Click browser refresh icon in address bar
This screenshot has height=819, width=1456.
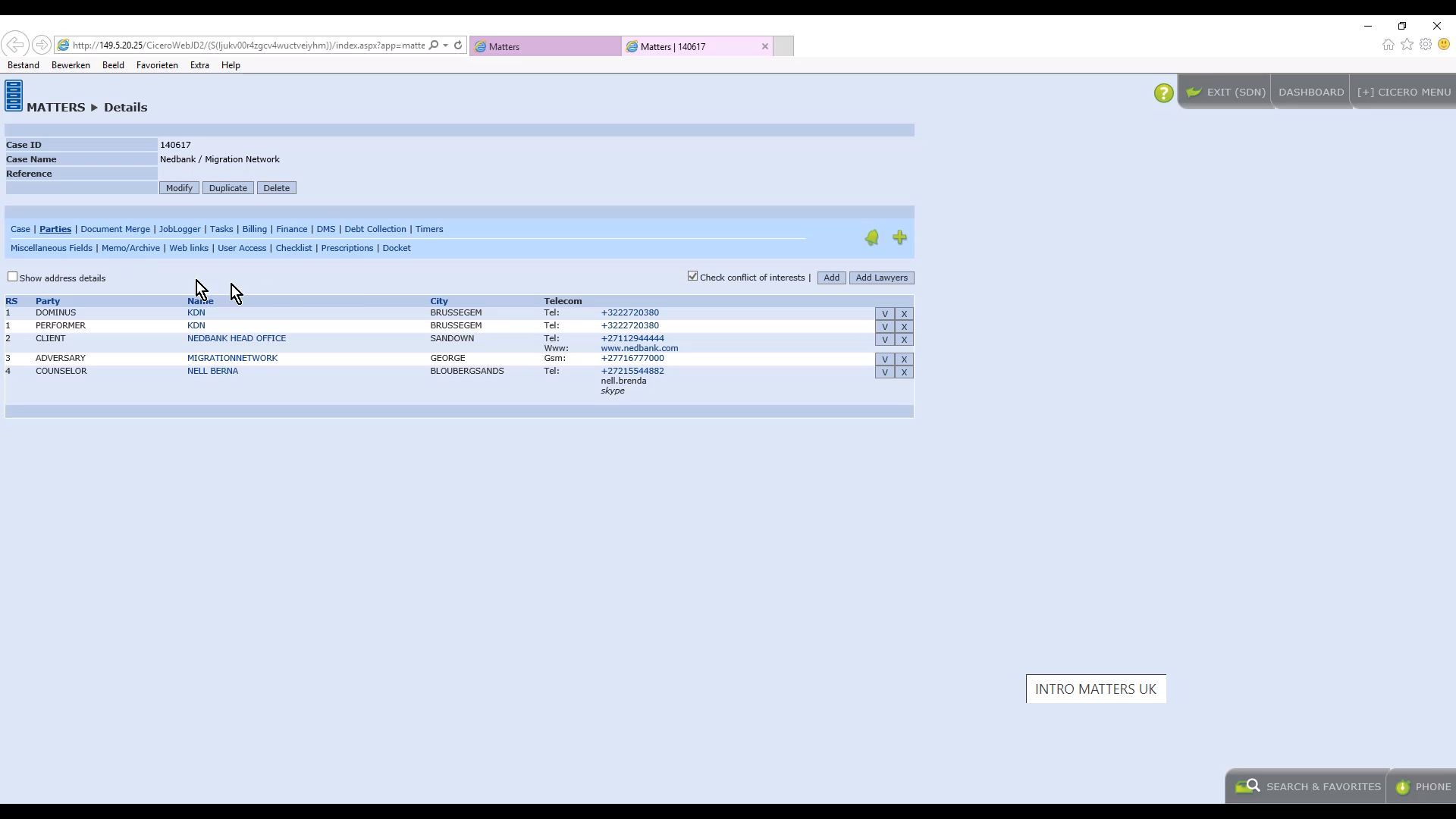coord(458,45)
